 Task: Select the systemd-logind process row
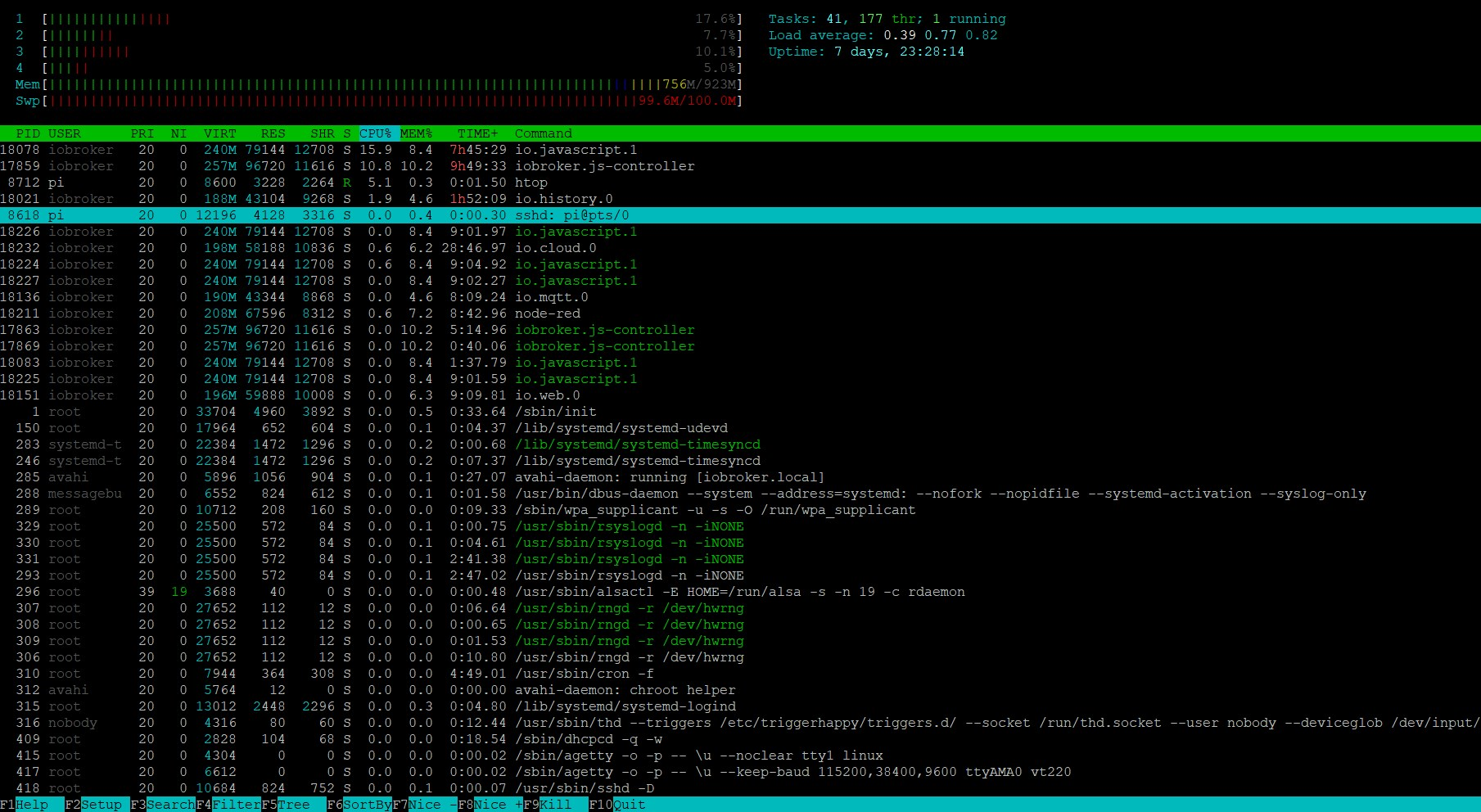[x=740, y=706]
